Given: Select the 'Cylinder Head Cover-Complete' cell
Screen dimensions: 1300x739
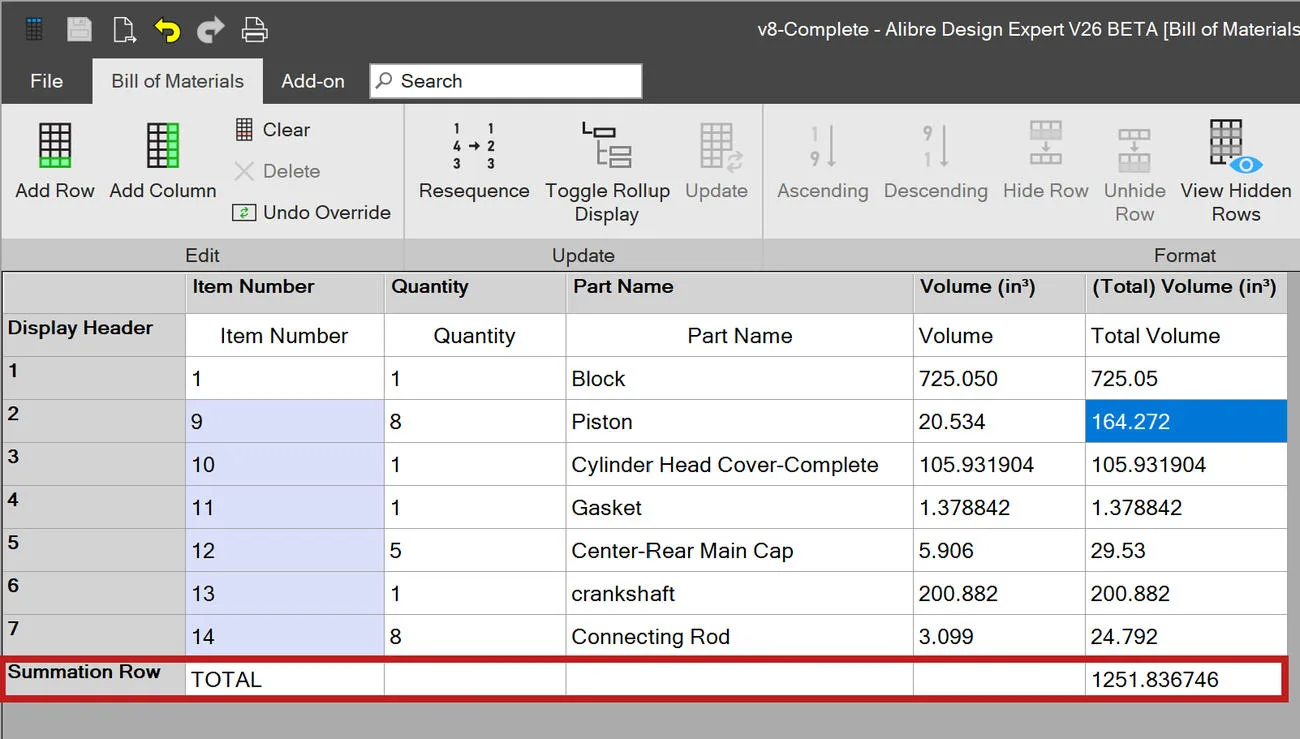Looking at the screenshot, I should click(740, 465).
